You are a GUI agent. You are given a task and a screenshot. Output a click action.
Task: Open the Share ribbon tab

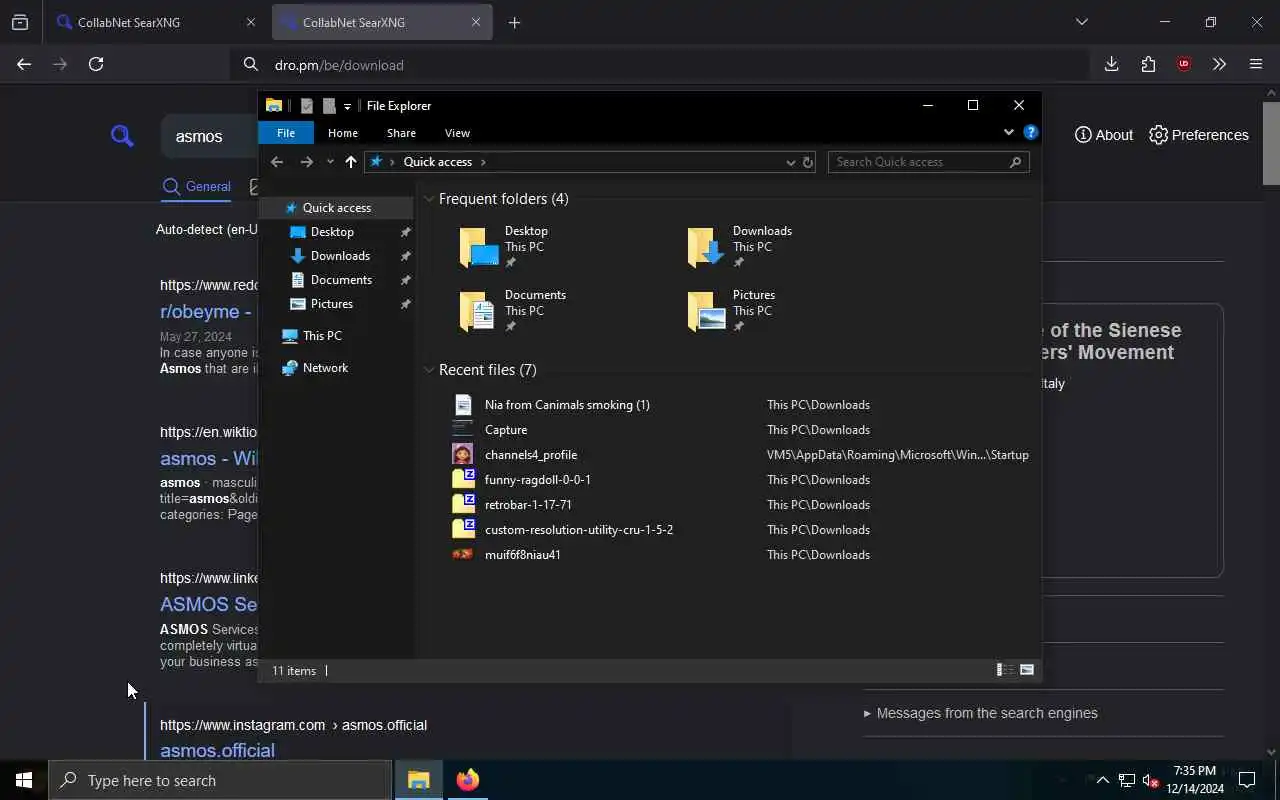[x=401, y=133]
